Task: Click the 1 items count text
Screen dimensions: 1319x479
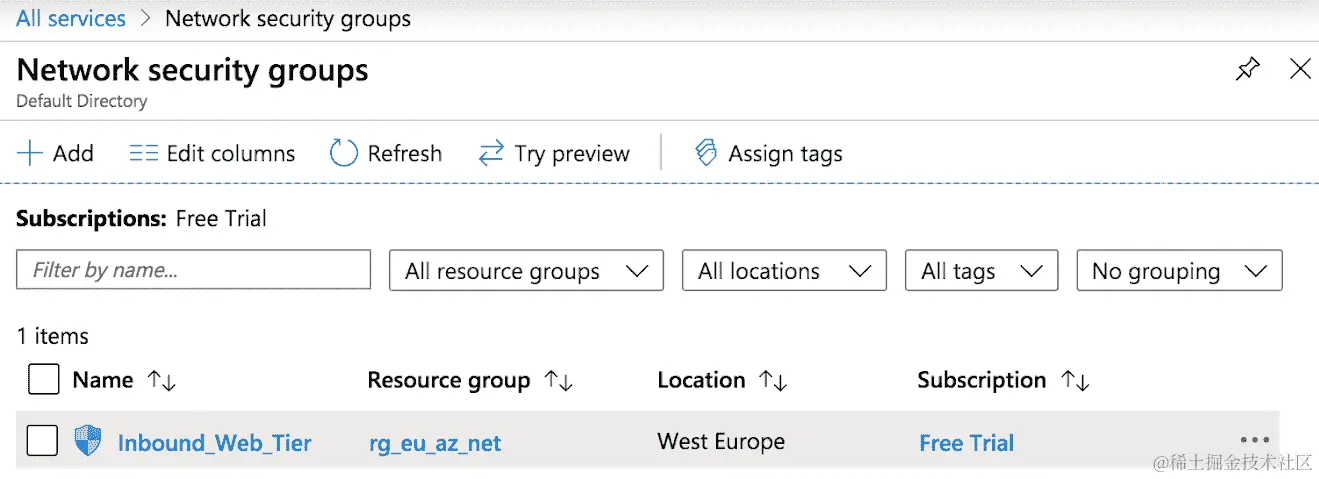Action: click(x=52, y=336)
